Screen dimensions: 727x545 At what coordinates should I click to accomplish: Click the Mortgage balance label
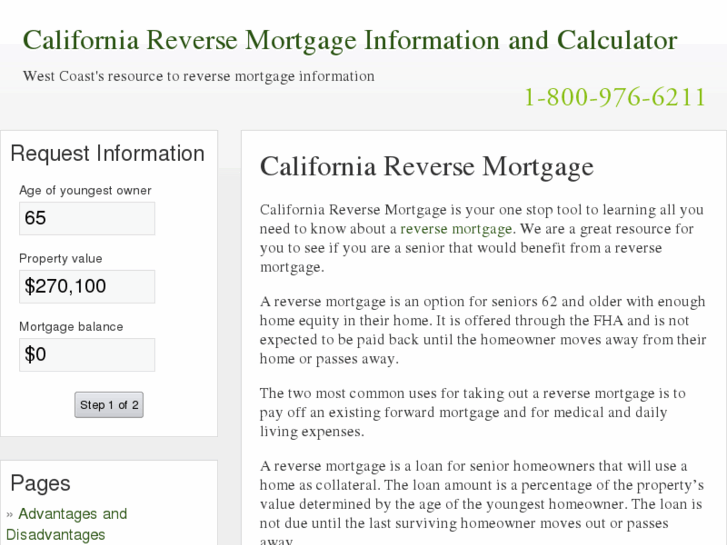point(71,326)
